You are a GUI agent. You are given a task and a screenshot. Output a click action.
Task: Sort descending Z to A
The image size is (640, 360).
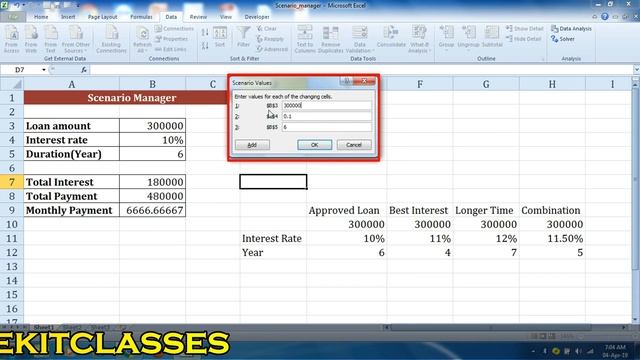click(205, 45)
